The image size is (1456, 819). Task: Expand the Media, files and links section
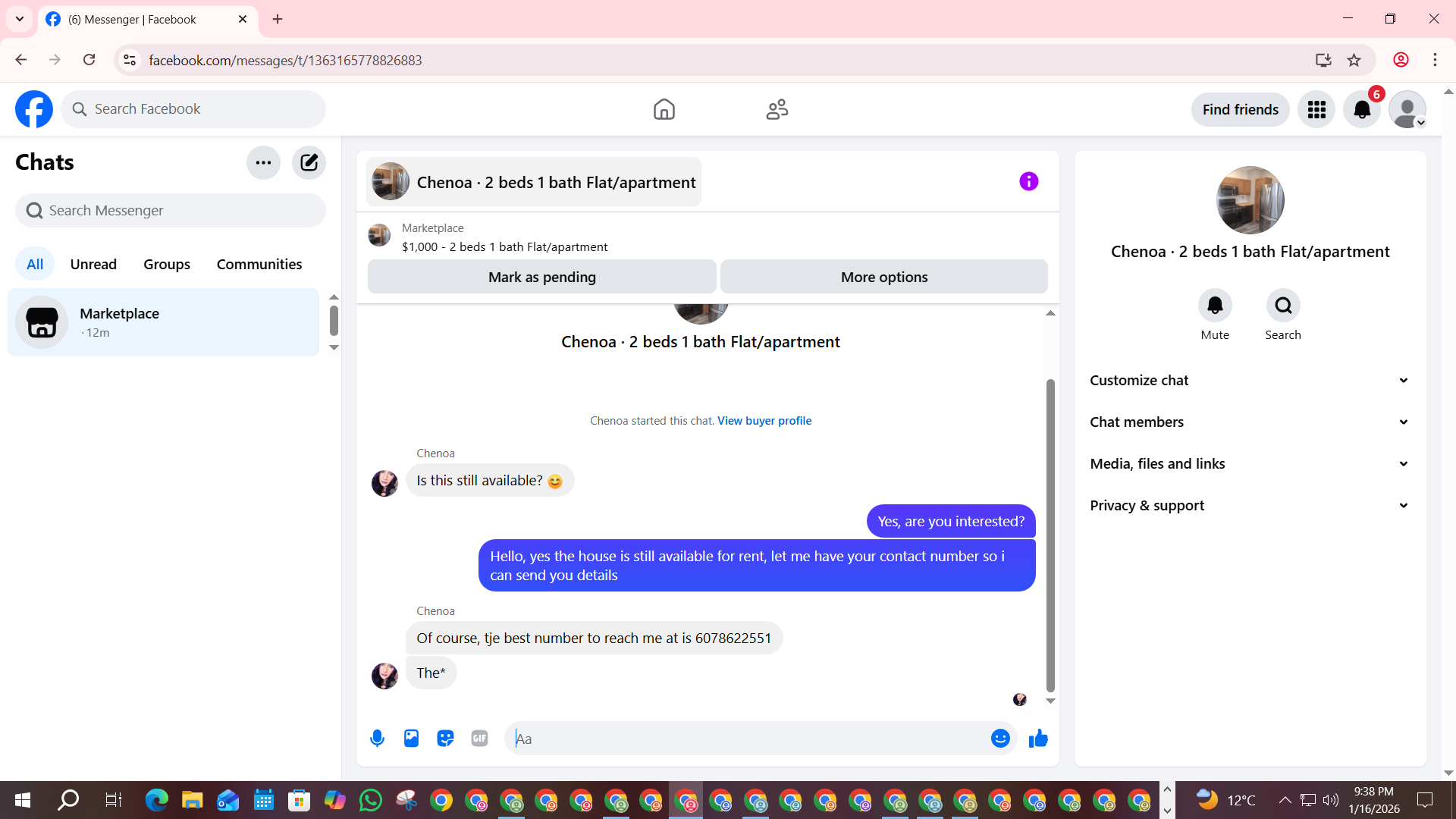click(x=1250, y=464)
